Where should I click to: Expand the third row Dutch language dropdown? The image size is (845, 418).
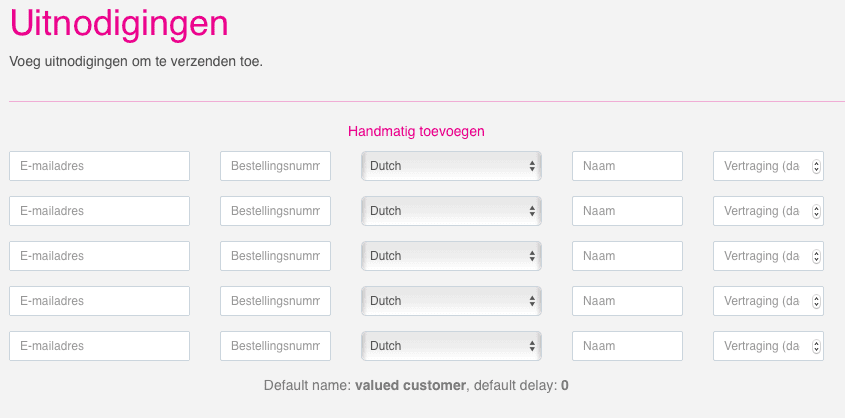[x=451, y=256]
